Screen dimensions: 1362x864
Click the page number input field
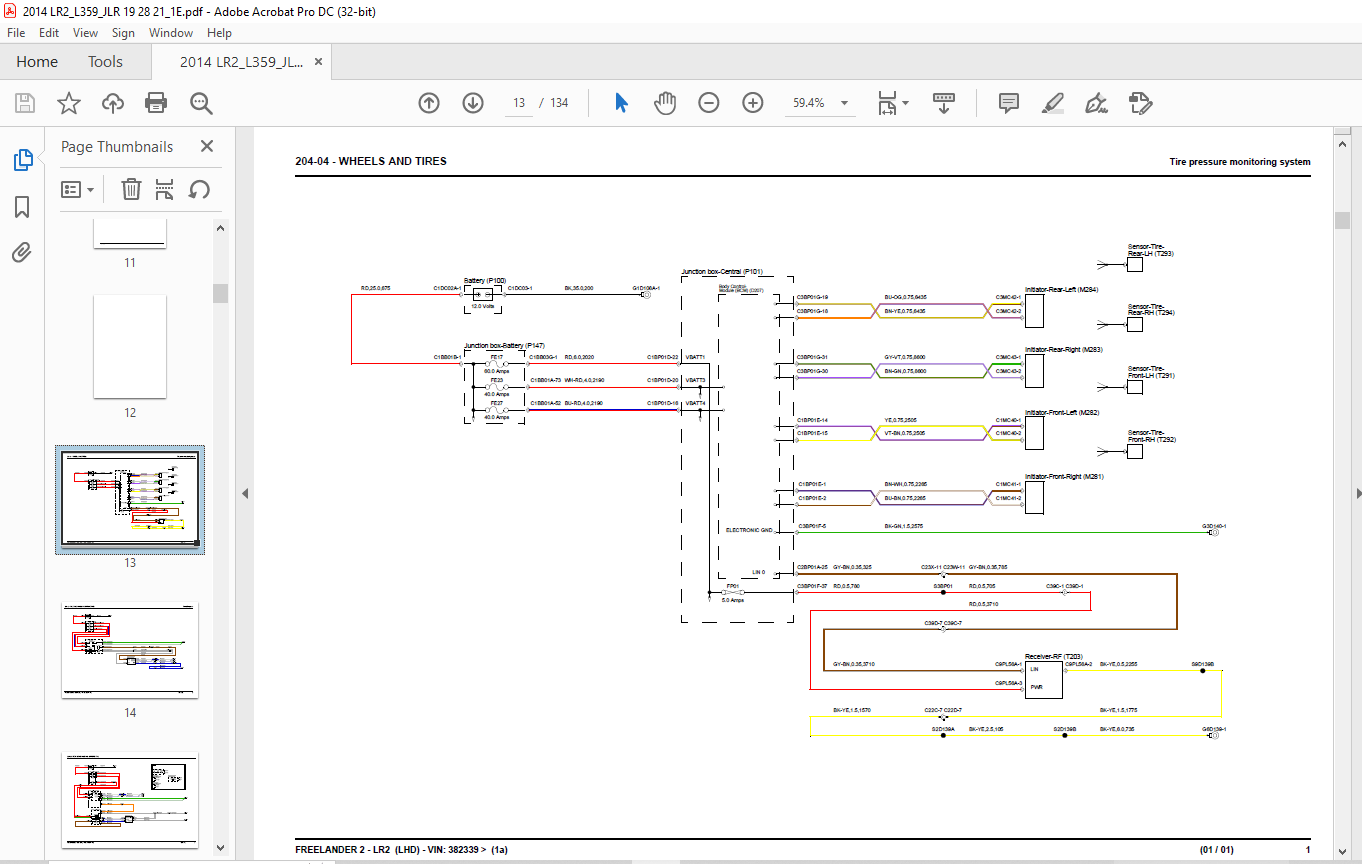tap(519, 103)
